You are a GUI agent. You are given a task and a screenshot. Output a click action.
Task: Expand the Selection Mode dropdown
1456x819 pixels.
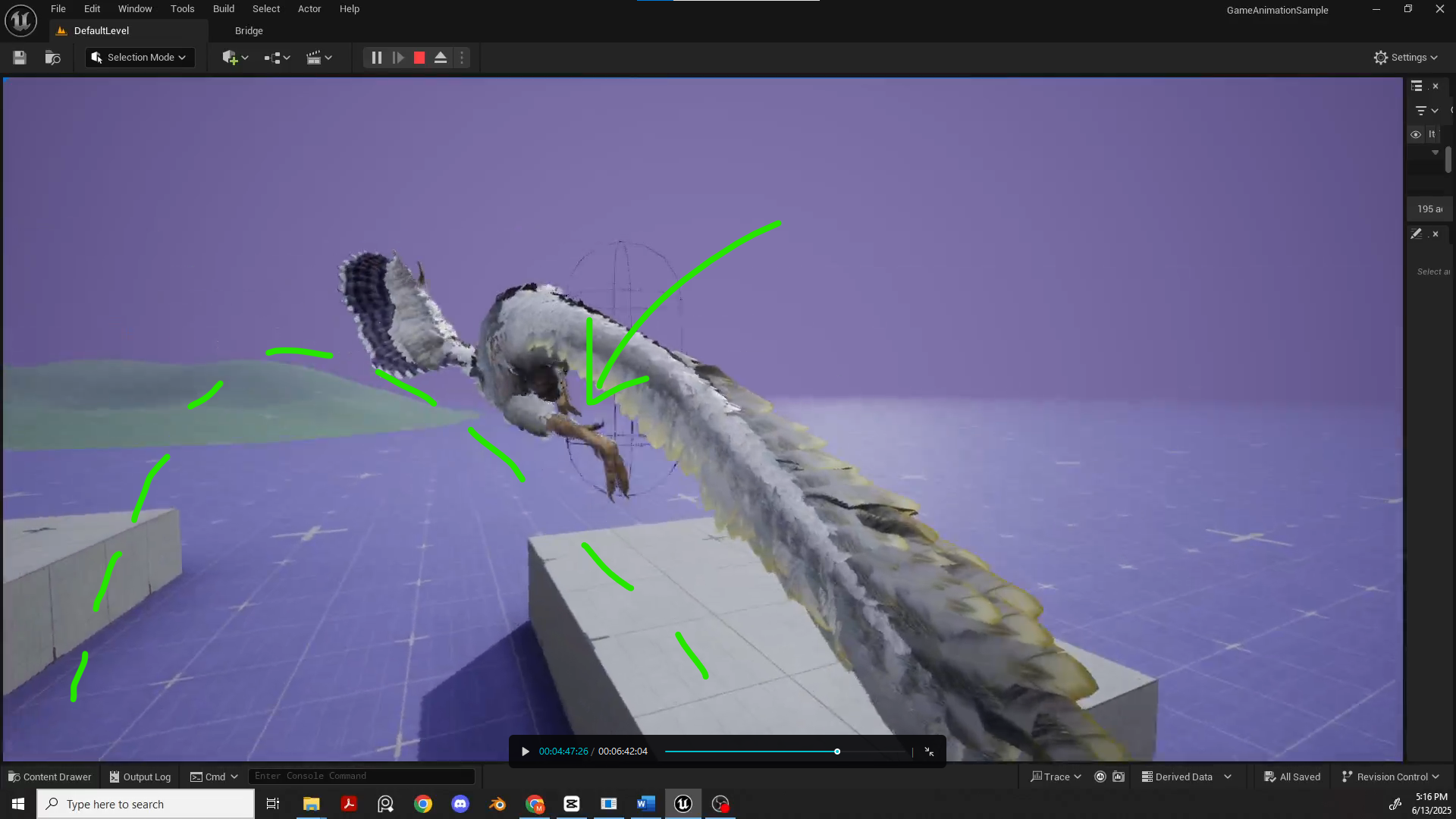[x=140, y=58]
